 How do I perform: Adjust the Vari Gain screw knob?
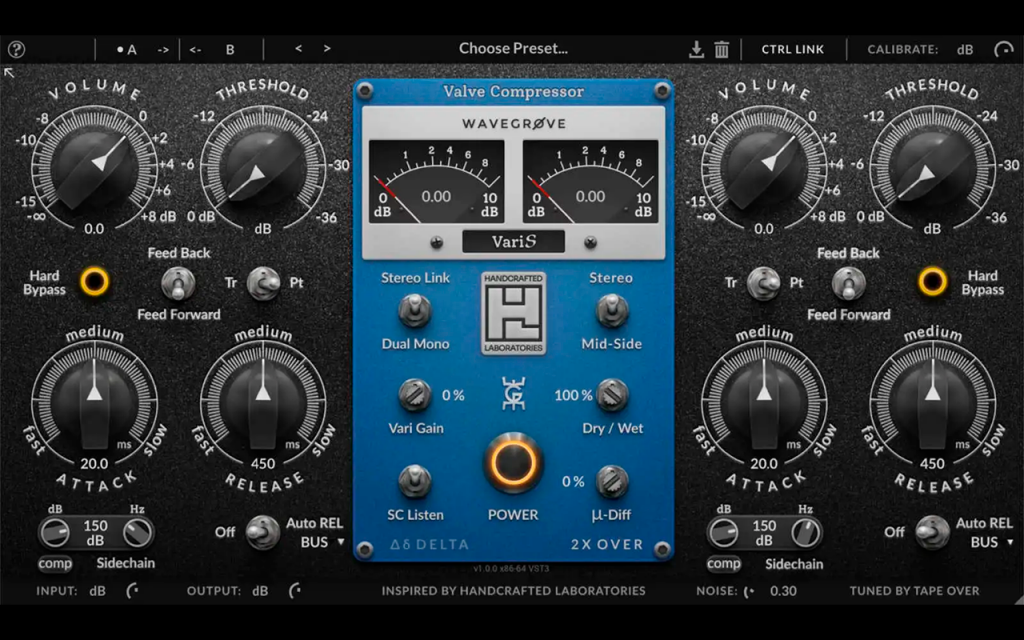(x=415, y=395)
